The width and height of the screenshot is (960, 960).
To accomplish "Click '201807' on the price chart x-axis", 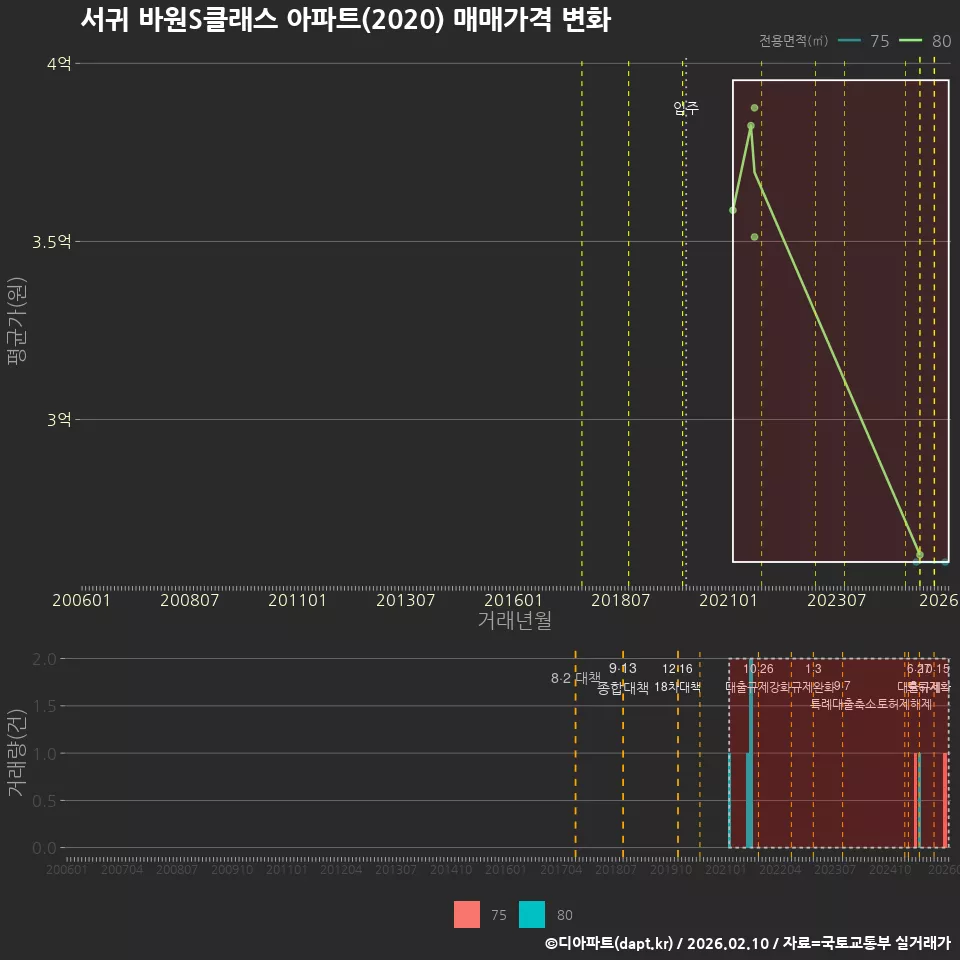I will (621, 600).
